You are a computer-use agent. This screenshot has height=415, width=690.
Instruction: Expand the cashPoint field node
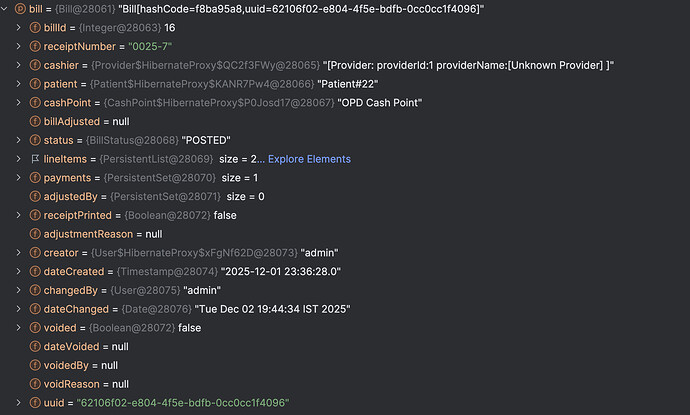point(20,103)
